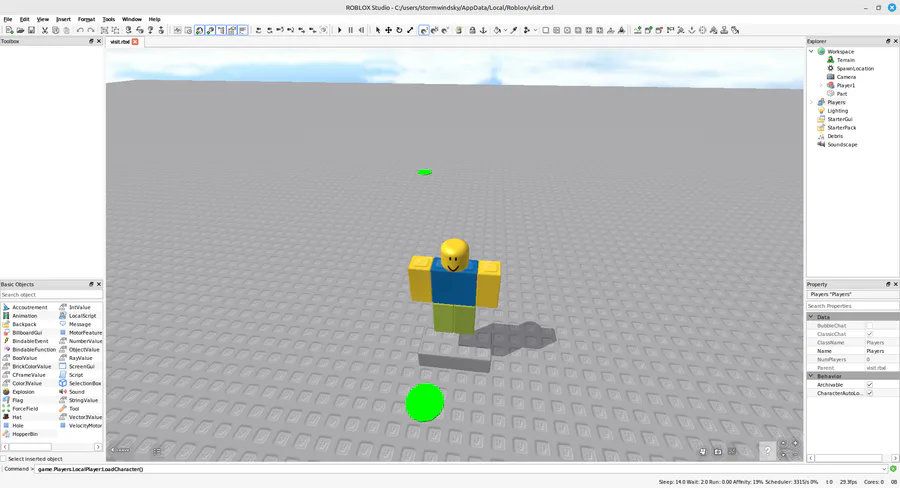Click the help question mark in viewport
The height and width of the screenshot is (488, 900).
coord(767,451)
